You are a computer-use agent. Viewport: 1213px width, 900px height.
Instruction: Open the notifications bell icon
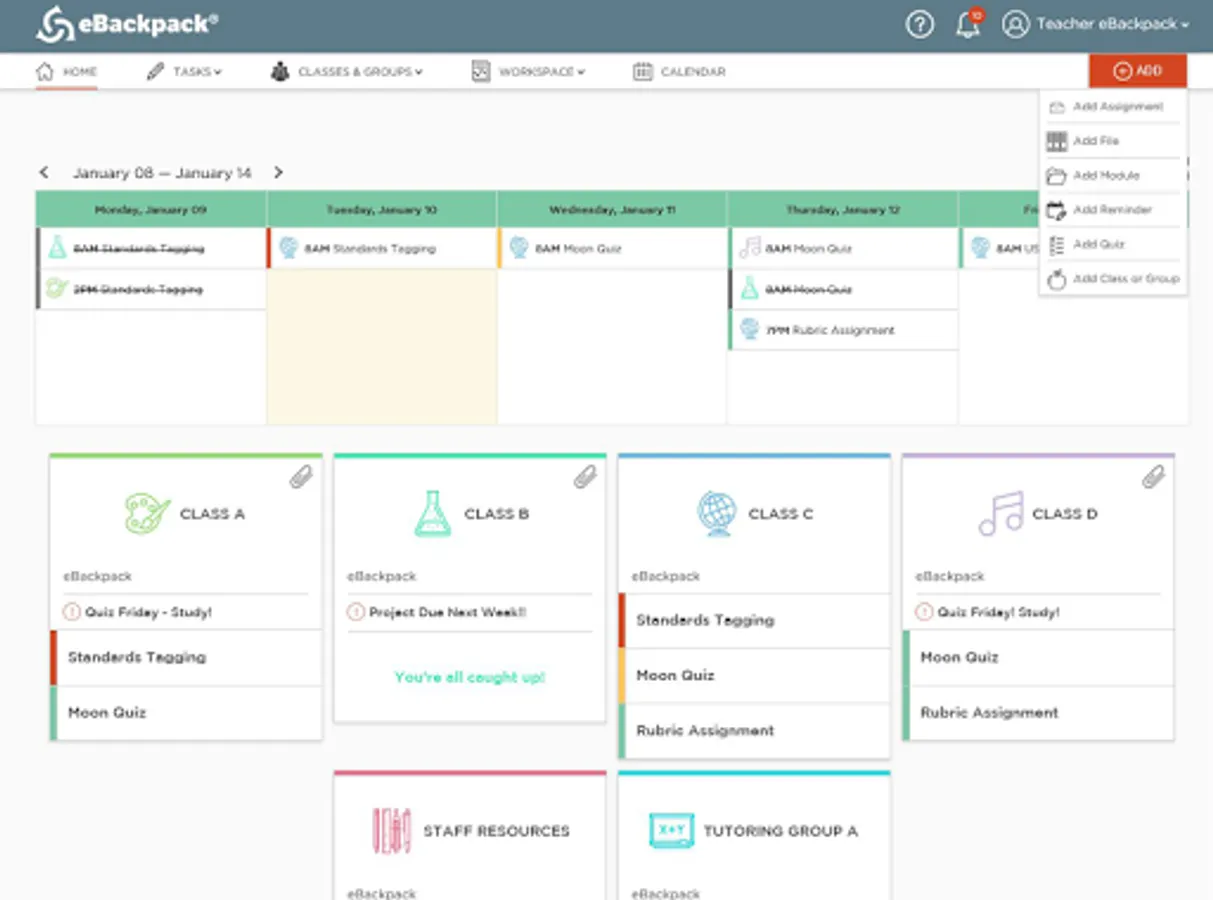968,24
